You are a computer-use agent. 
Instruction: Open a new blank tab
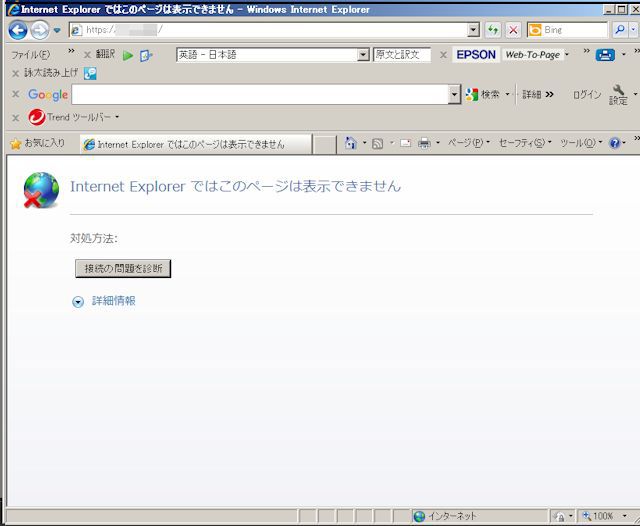point(324,144)
